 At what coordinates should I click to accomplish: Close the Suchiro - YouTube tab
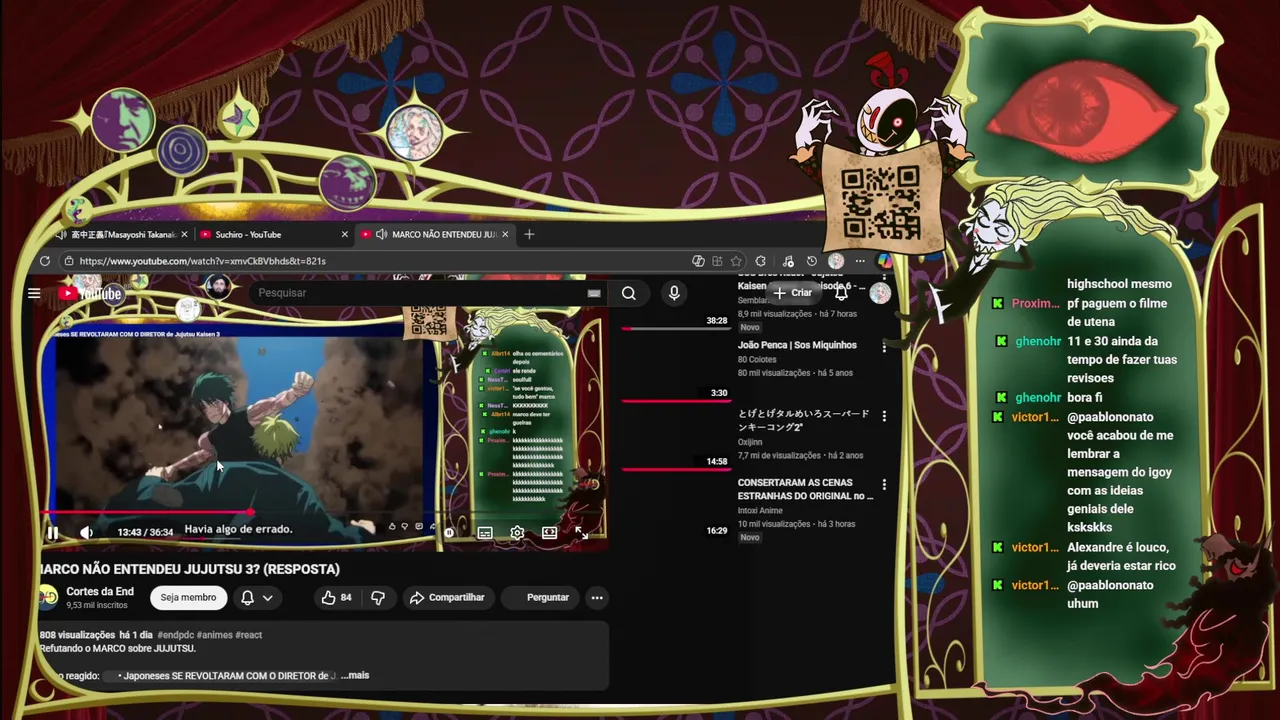pyautogui.click(x=345, y=234)
